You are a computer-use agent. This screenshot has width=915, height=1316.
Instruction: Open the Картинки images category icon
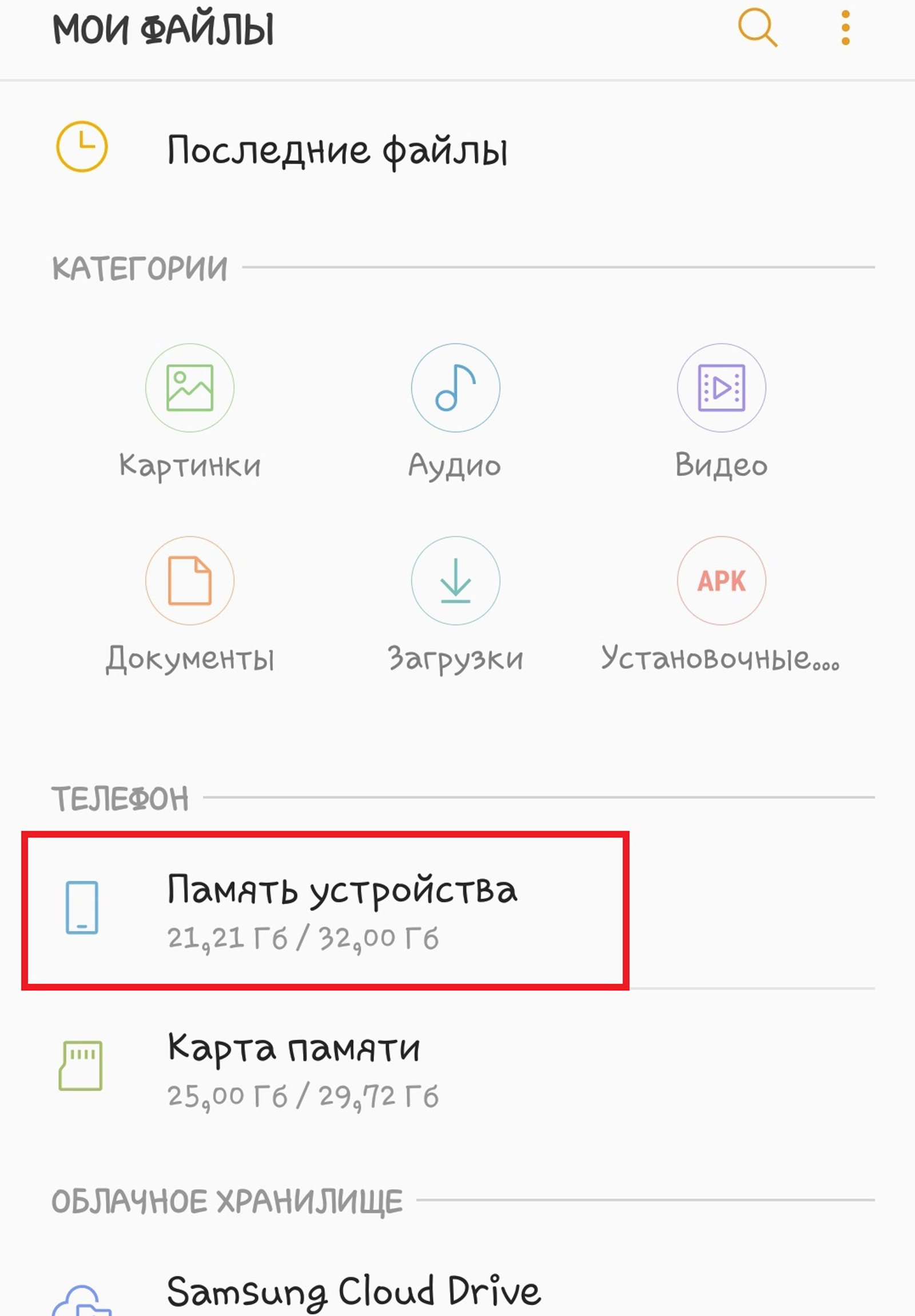click(x=190, y=387)
